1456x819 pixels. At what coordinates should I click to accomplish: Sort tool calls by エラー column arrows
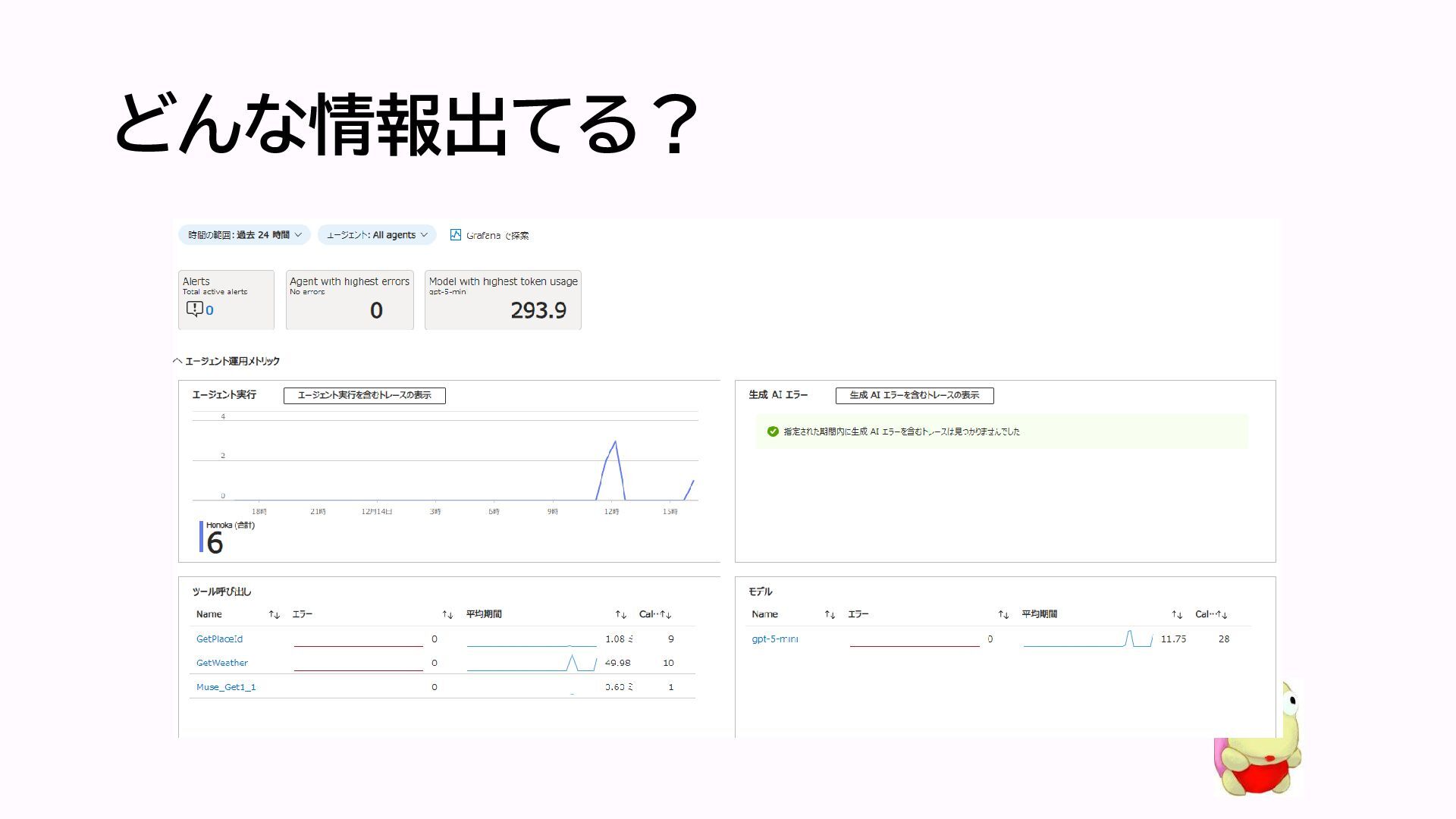[447, 615]
